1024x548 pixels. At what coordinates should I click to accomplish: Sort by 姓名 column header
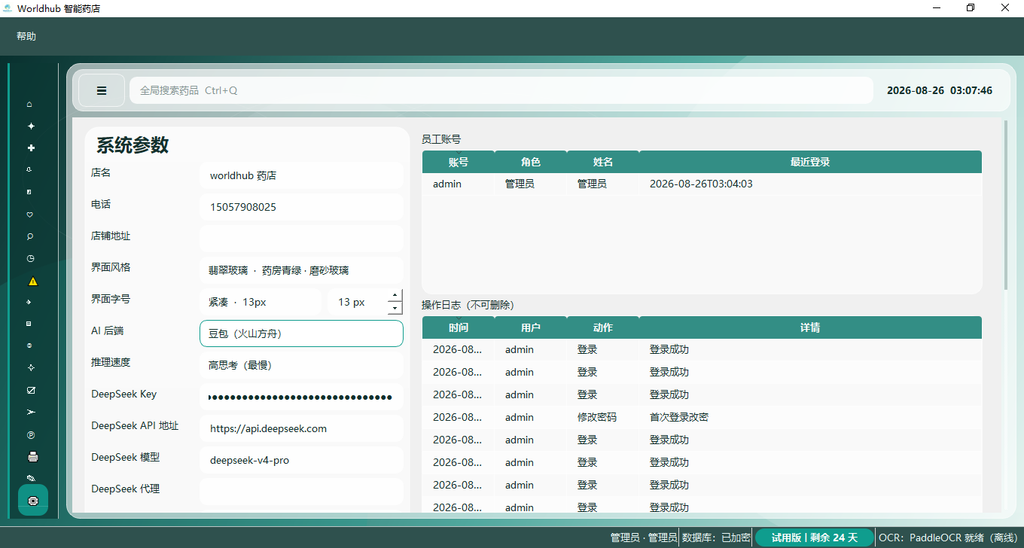coord(603,162)
